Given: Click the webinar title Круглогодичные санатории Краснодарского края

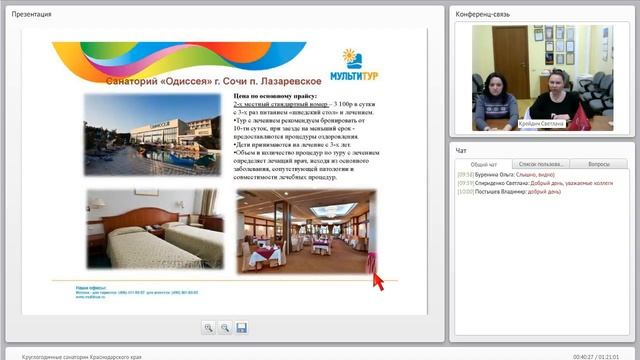Looking at the screenshot, I should tap(82, 357).
